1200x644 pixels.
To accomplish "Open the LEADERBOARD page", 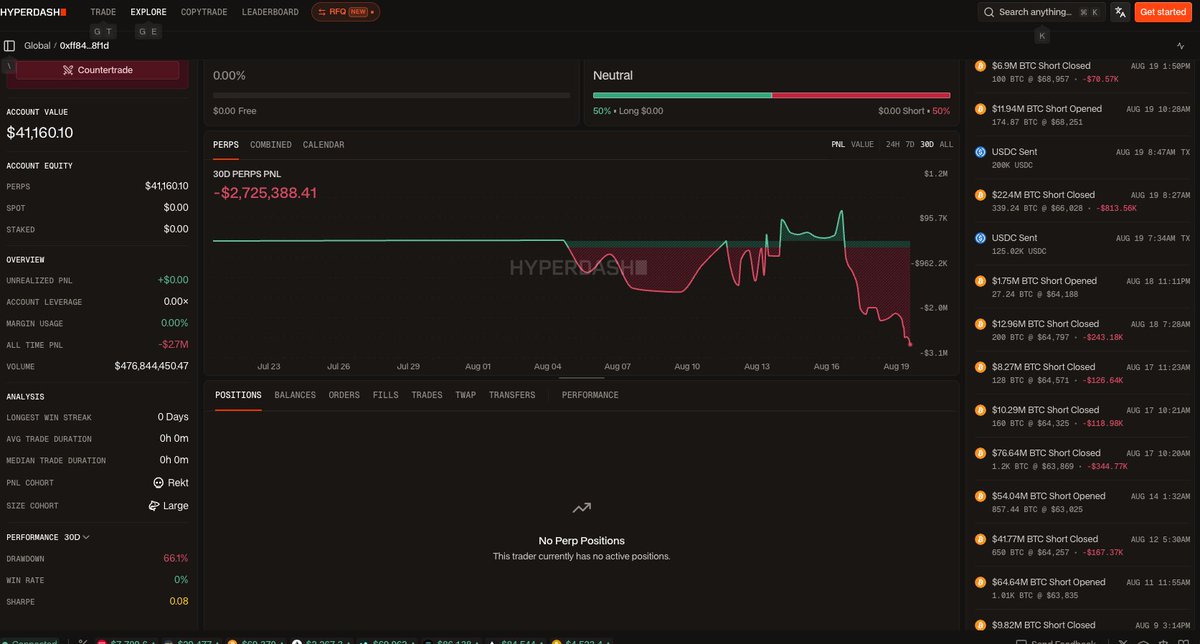I will (270, 12).
